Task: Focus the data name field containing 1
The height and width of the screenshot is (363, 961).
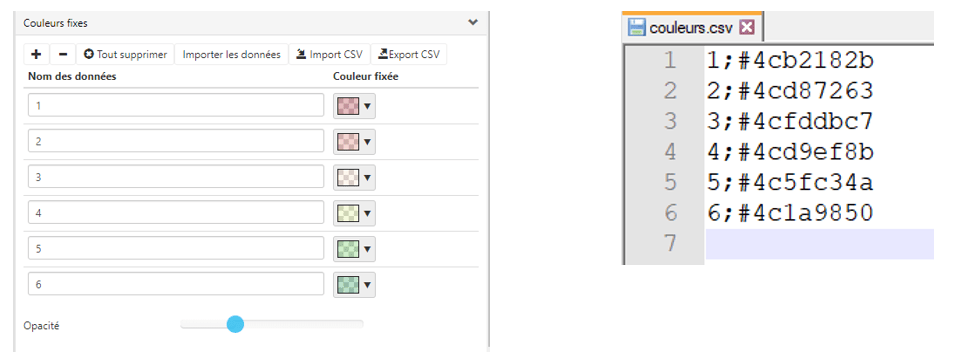Action: pyautogui.click(x=176, y=105)
